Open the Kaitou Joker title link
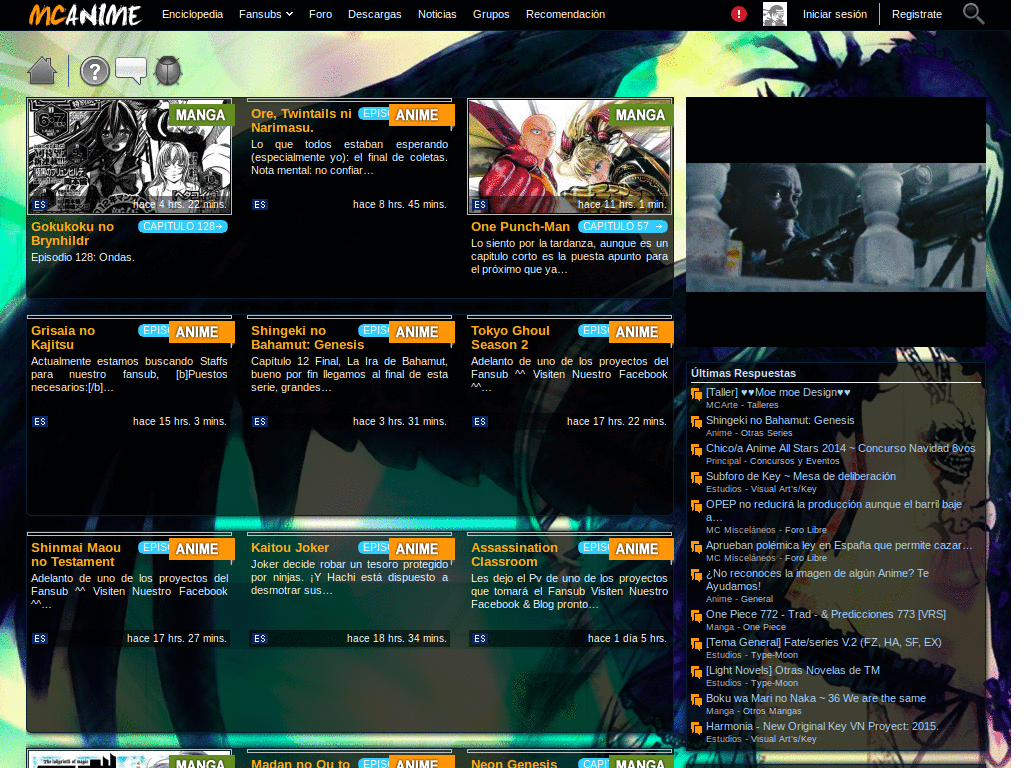This screenshot has width=1024, height=768. [290, 548]
